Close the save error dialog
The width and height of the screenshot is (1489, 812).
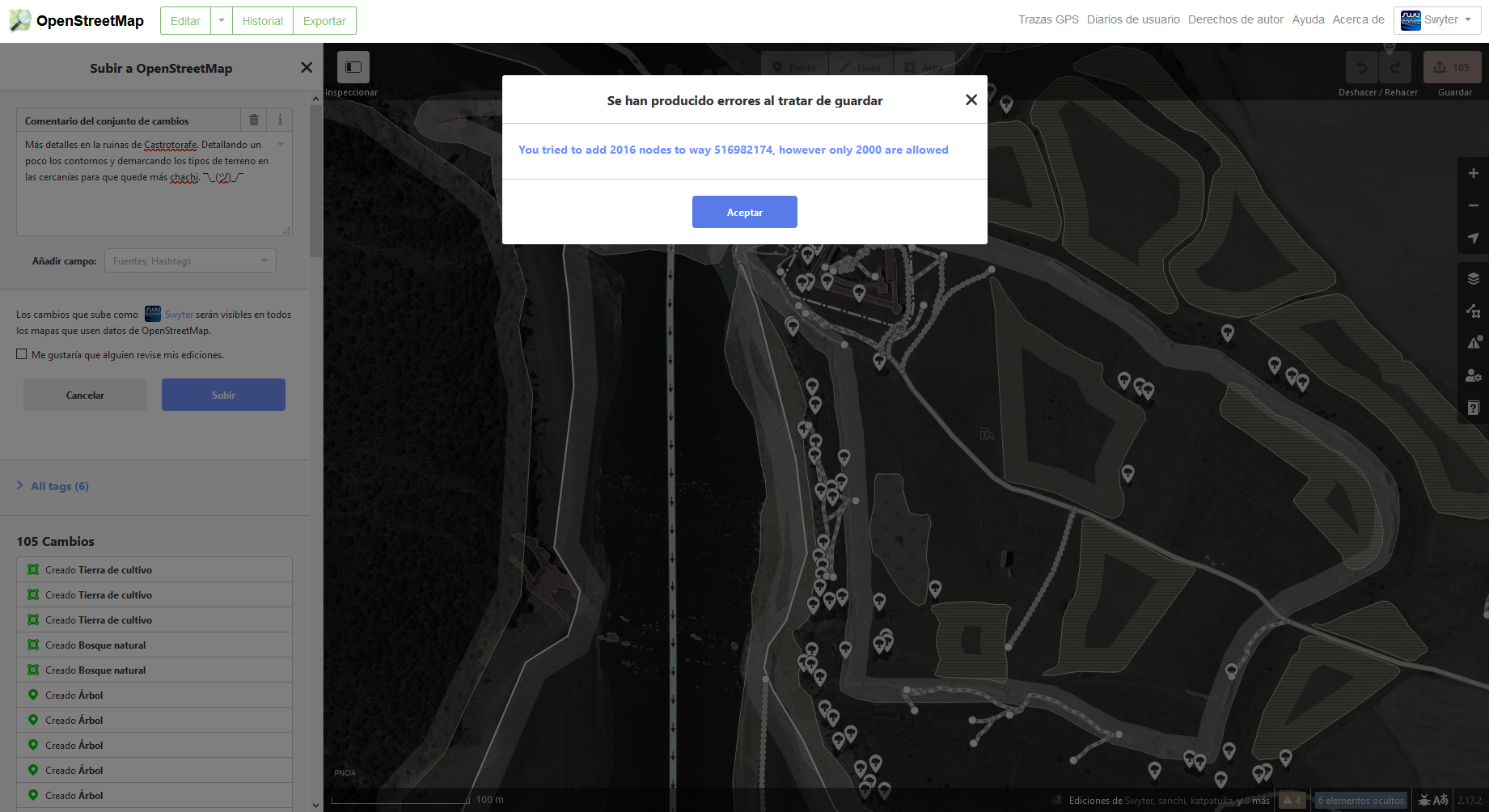click(x=971, y=99)
